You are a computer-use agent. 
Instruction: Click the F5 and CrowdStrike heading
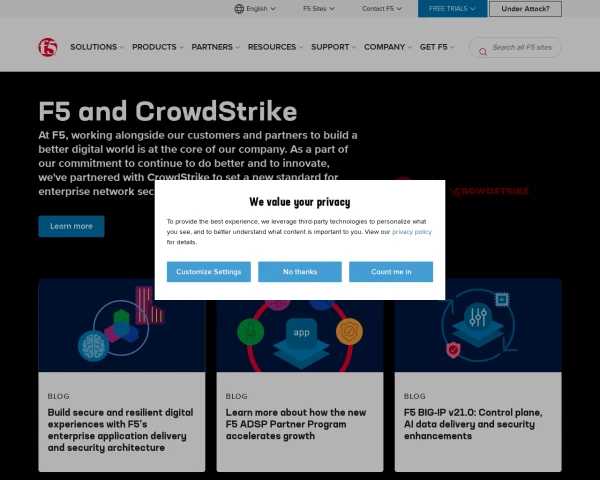(x=168, y=111)
